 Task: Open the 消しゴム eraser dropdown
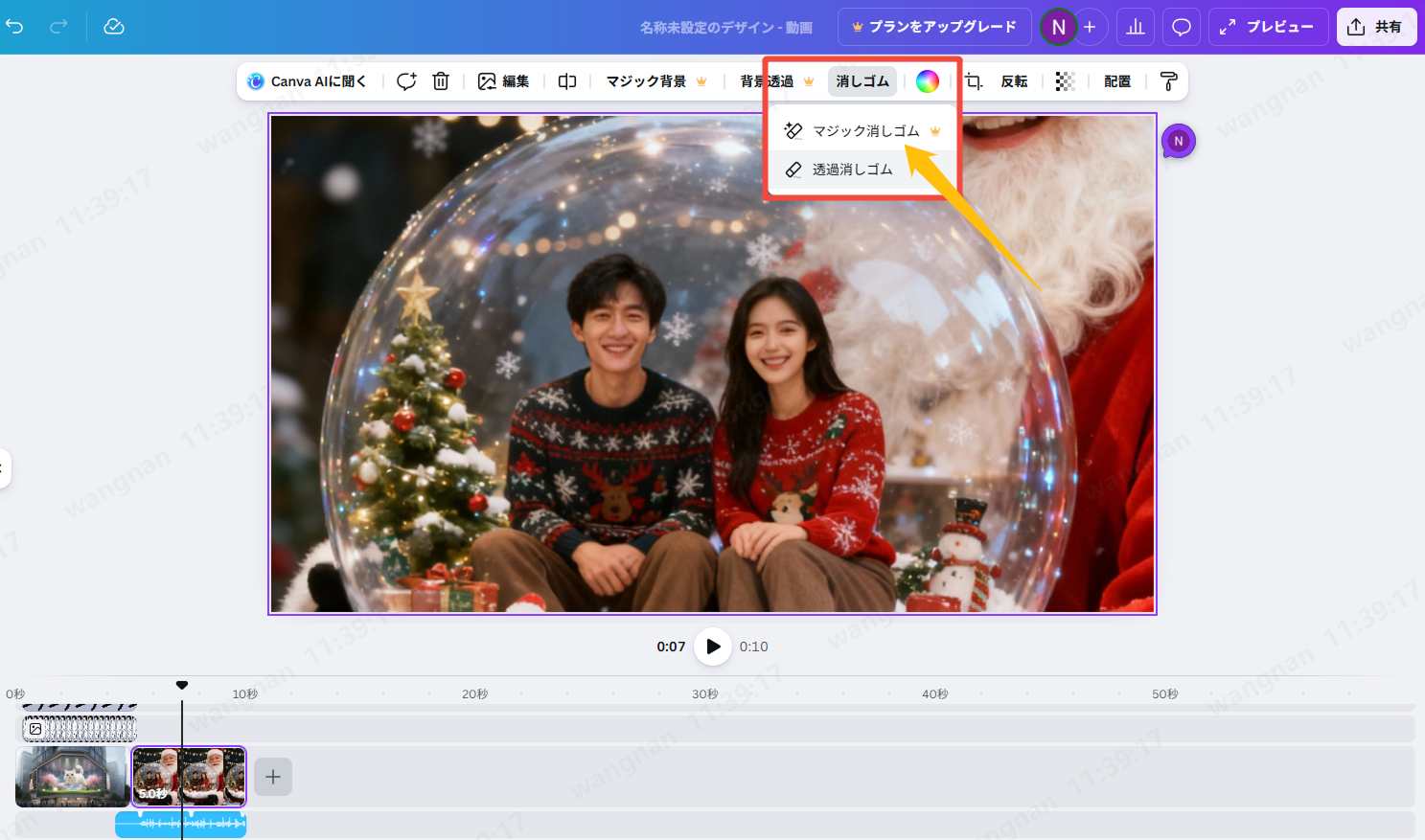(861, 81)
